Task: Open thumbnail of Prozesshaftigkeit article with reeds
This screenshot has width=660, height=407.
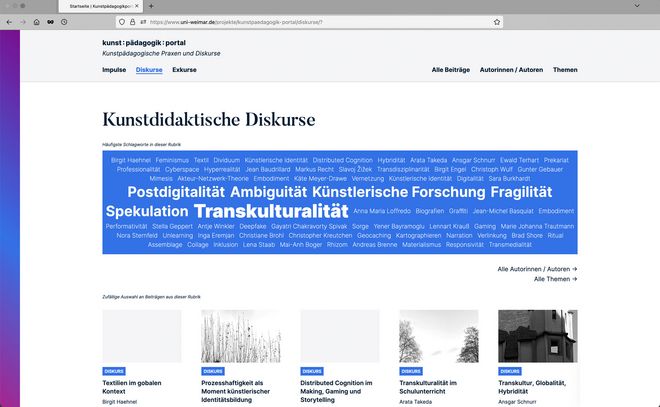Action: point(241,336)
